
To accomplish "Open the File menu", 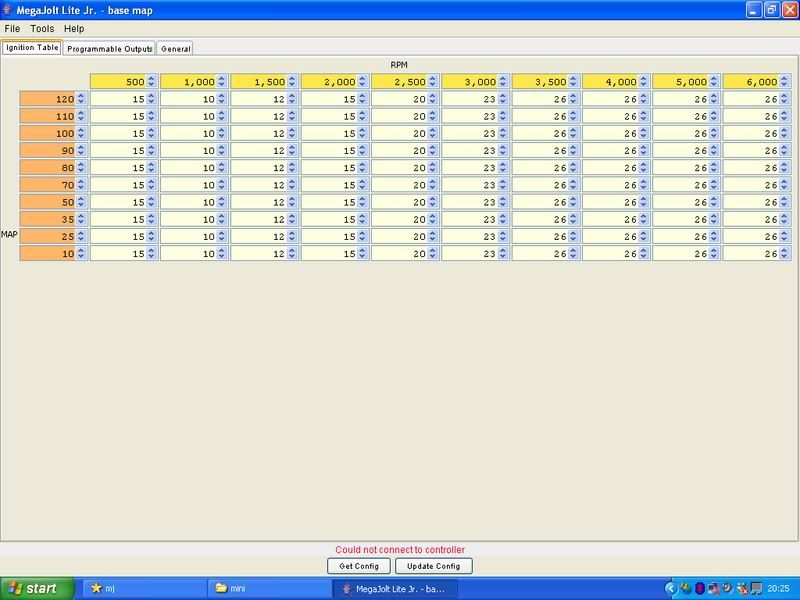I will tap(12, 29).
